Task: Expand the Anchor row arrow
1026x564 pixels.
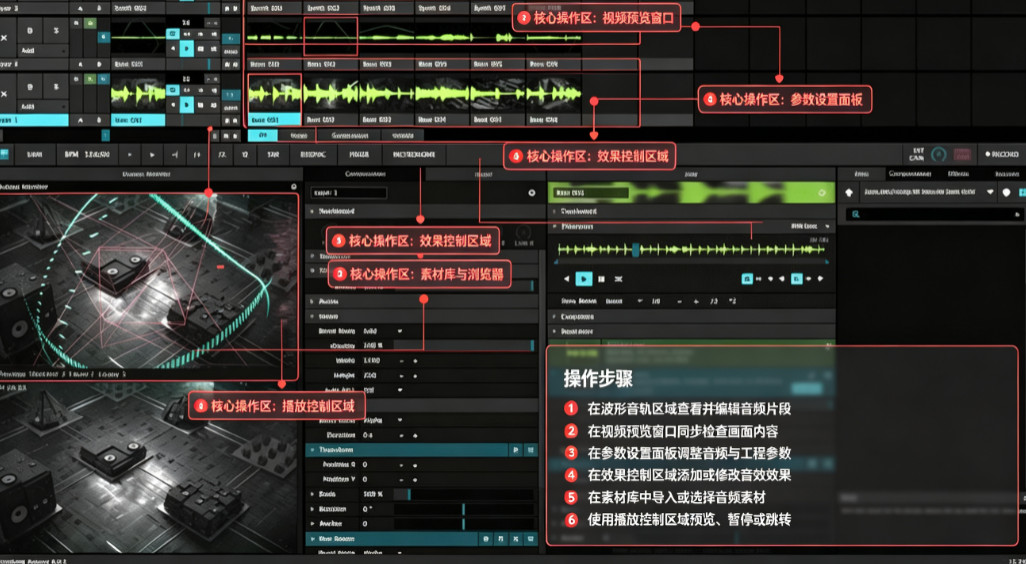Action: tap(312, 523)
